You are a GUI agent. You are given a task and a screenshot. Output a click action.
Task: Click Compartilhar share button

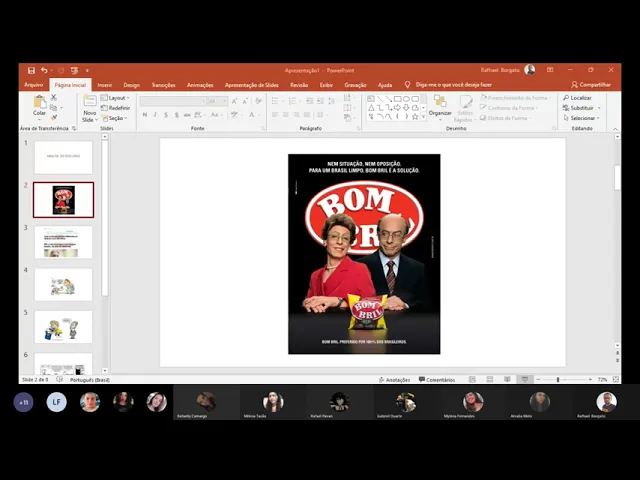click(591, 84)
